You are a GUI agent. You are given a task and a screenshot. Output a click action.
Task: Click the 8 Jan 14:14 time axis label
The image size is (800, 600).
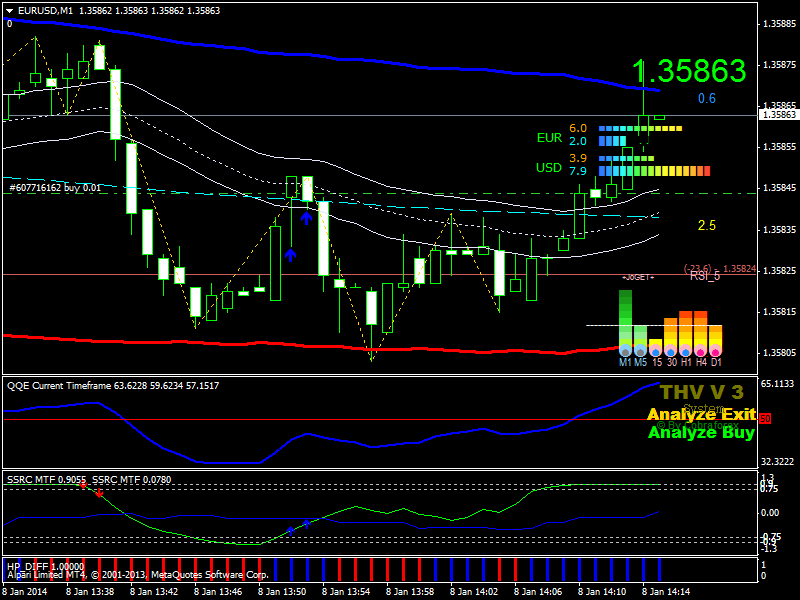666,592
